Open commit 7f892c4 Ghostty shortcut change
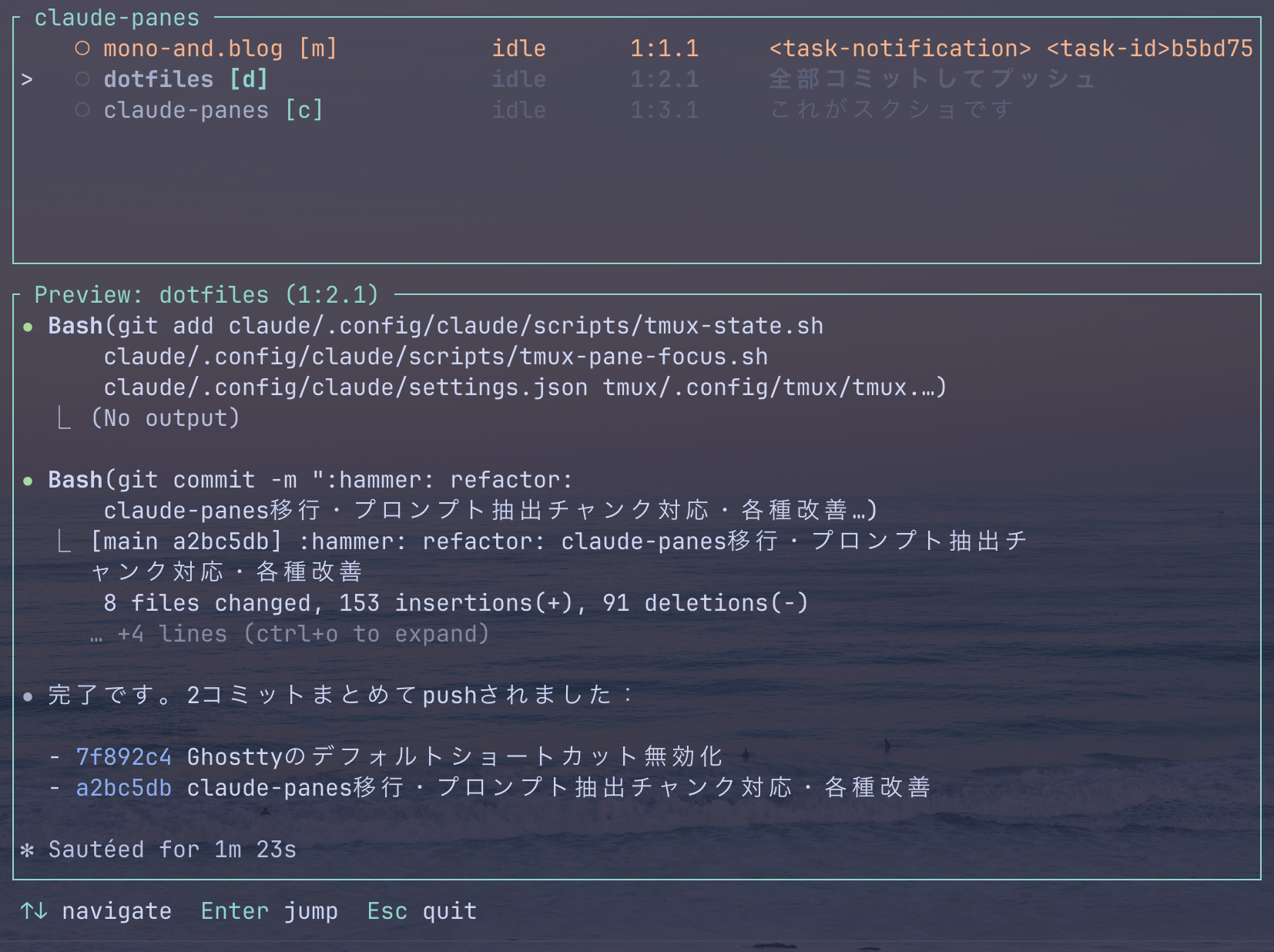 (x=124, y=756)
